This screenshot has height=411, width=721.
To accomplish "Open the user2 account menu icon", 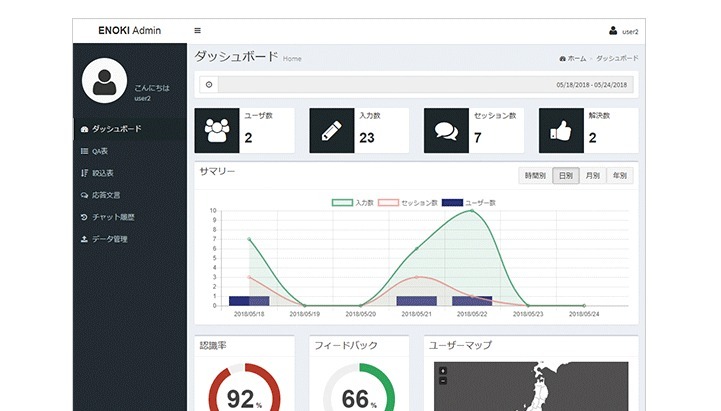I will (x=613, y=31).
